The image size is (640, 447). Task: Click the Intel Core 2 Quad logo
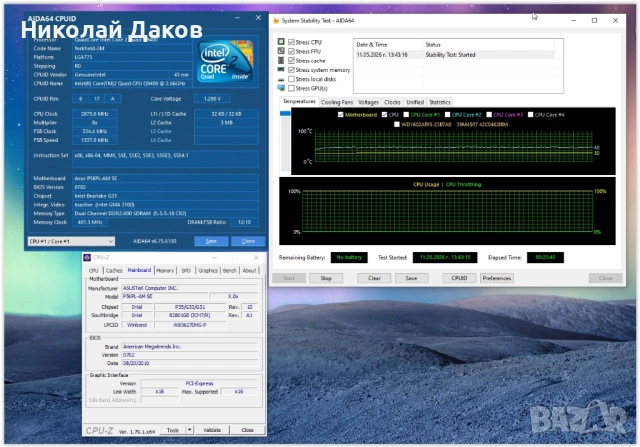(226, 61)
